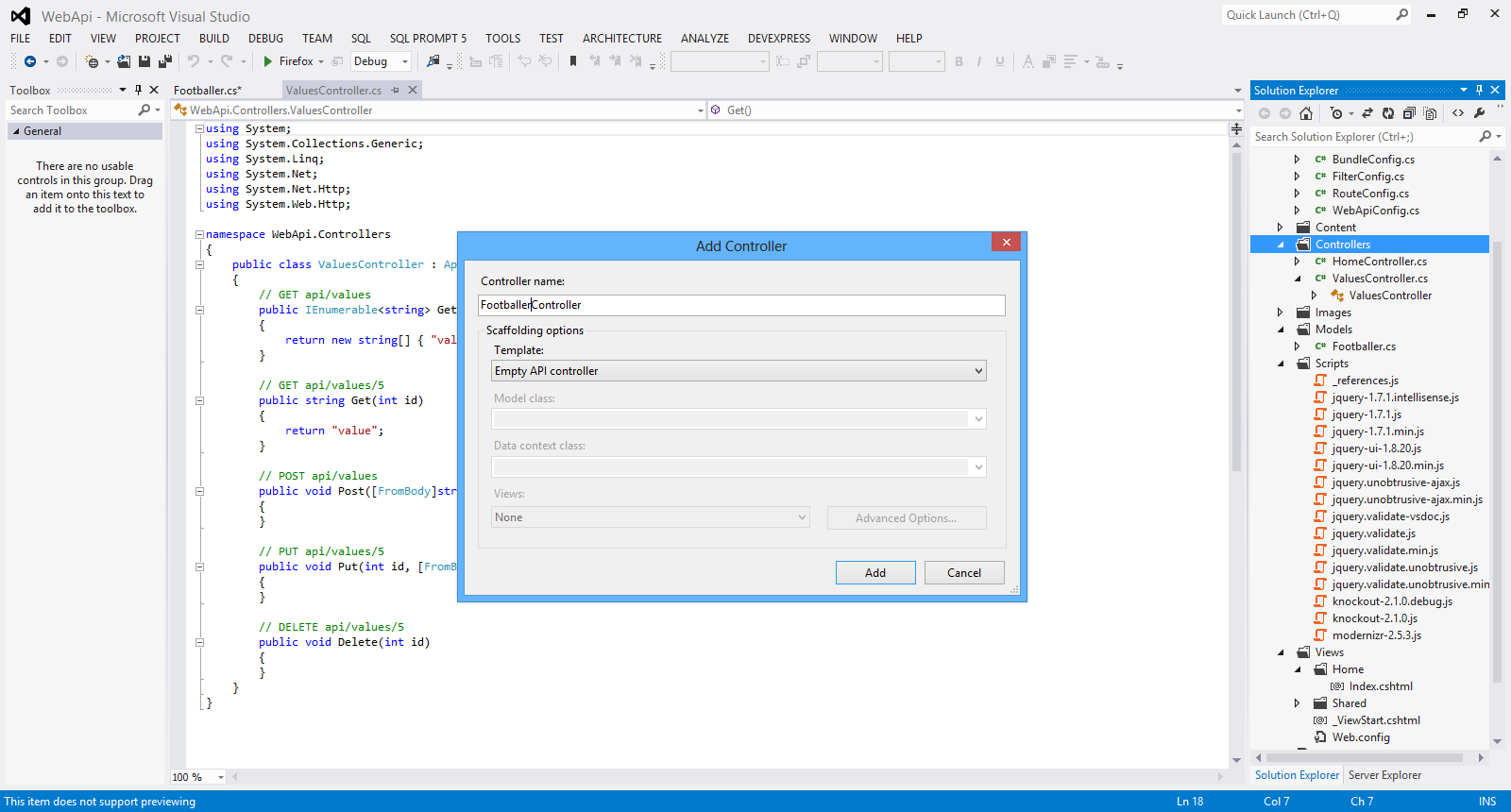Sync with Active Document in Solution Explorer
1511x812 pixels.
1367,113
